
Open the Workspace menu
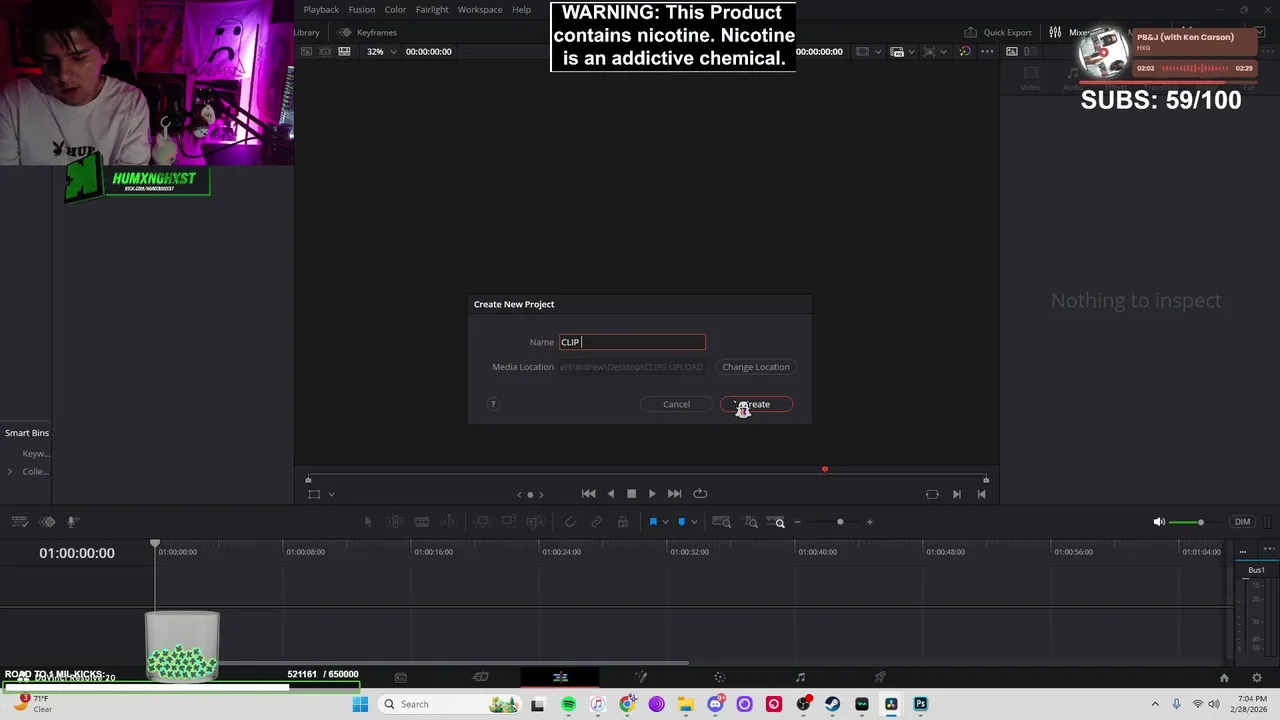click(x=480, y=9)
